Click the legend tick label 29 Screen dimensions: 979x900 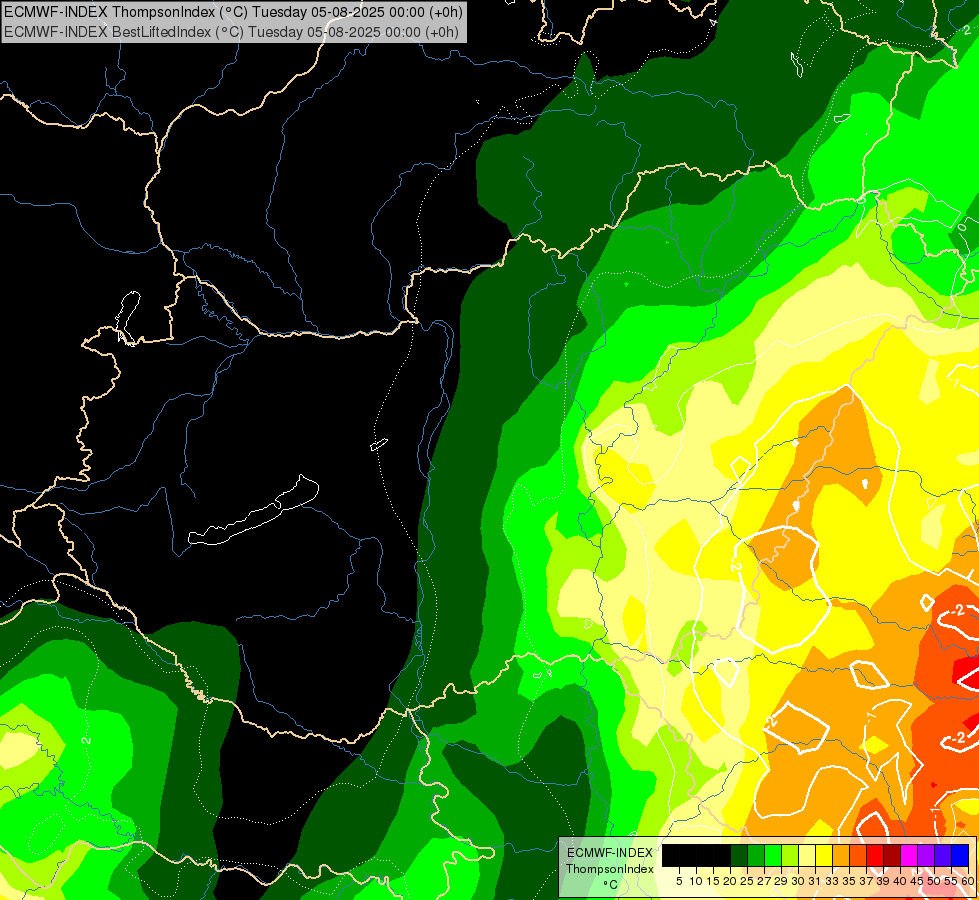pos(781,881)
